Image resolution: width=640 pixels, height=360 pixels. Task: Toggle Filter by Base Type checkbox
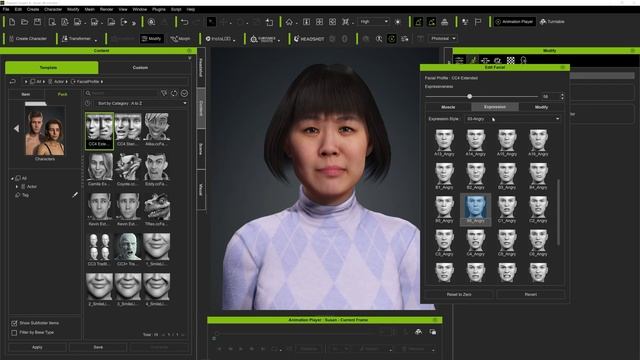pyautogui.click(x=14, y=333)
